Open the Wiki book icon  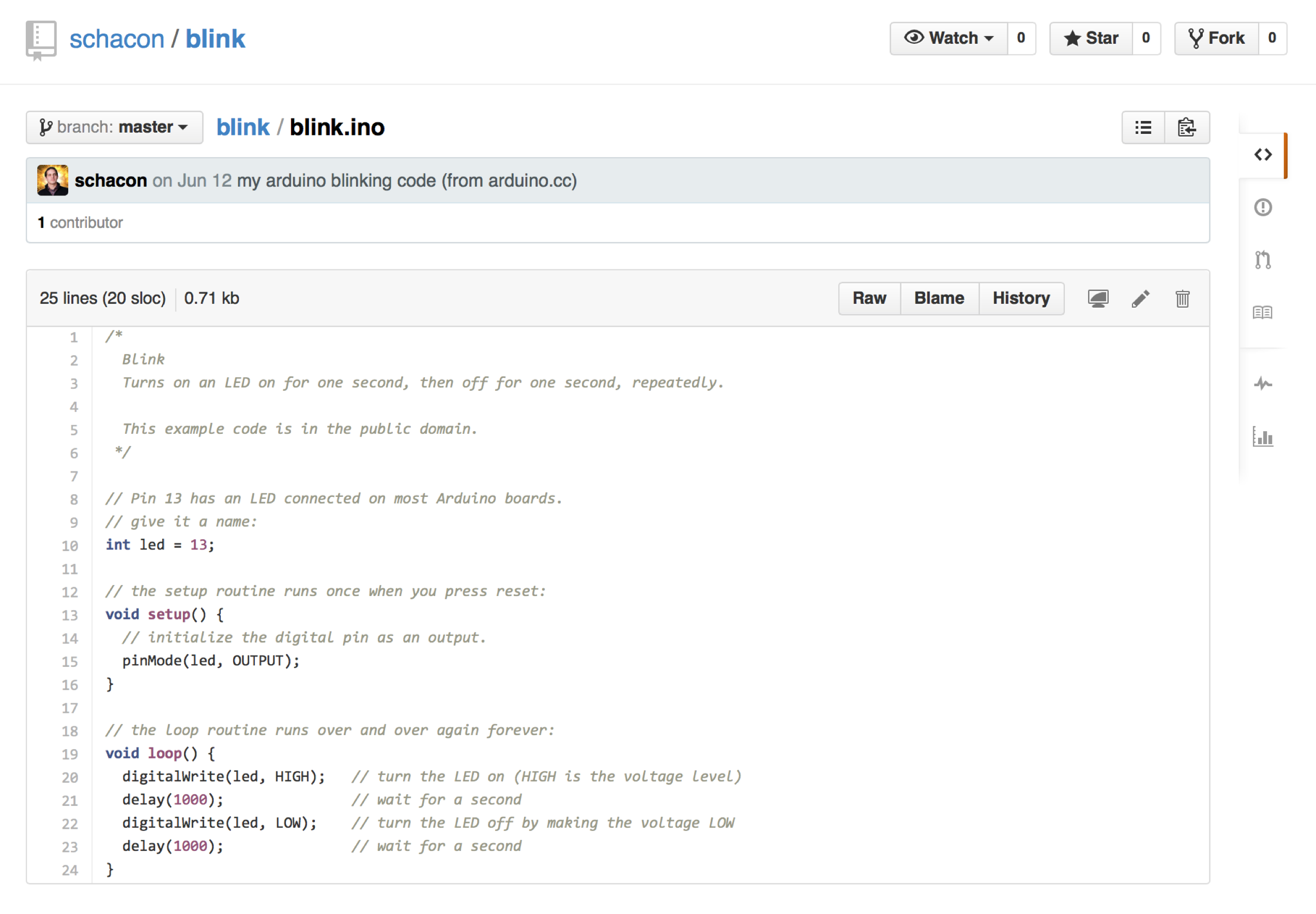1262,313
